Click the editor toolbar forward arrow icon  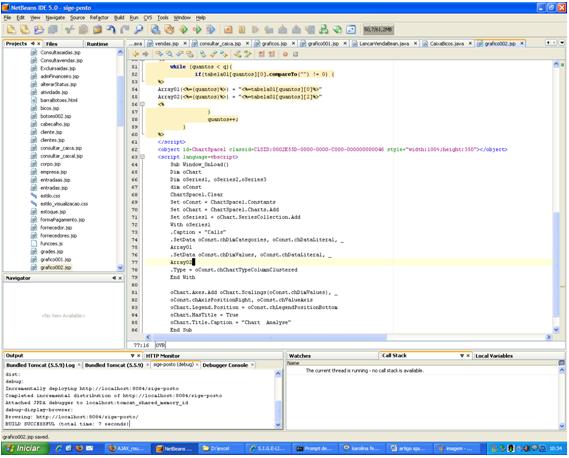click(146, 54)
